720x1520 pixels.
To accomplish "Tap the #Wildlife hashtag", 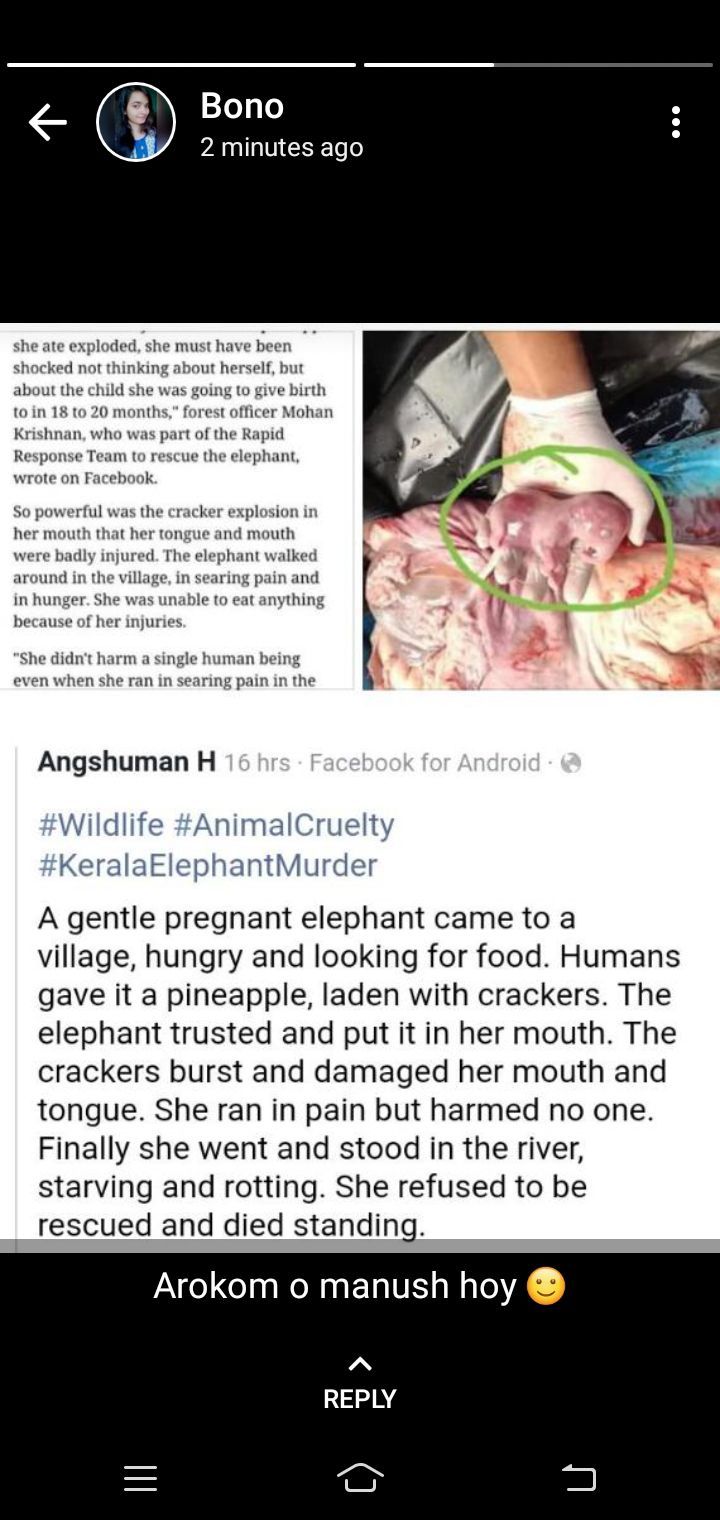I will point(101,825).
